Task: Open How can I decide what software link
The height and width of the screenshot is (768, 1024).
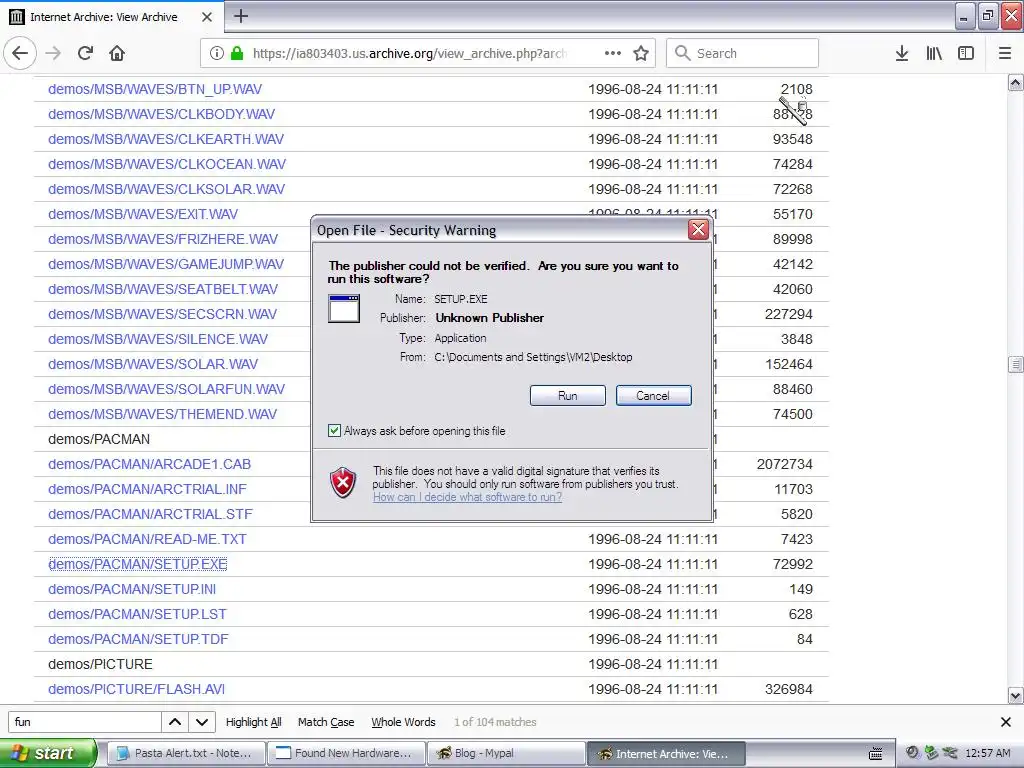Action: [468, 497]
